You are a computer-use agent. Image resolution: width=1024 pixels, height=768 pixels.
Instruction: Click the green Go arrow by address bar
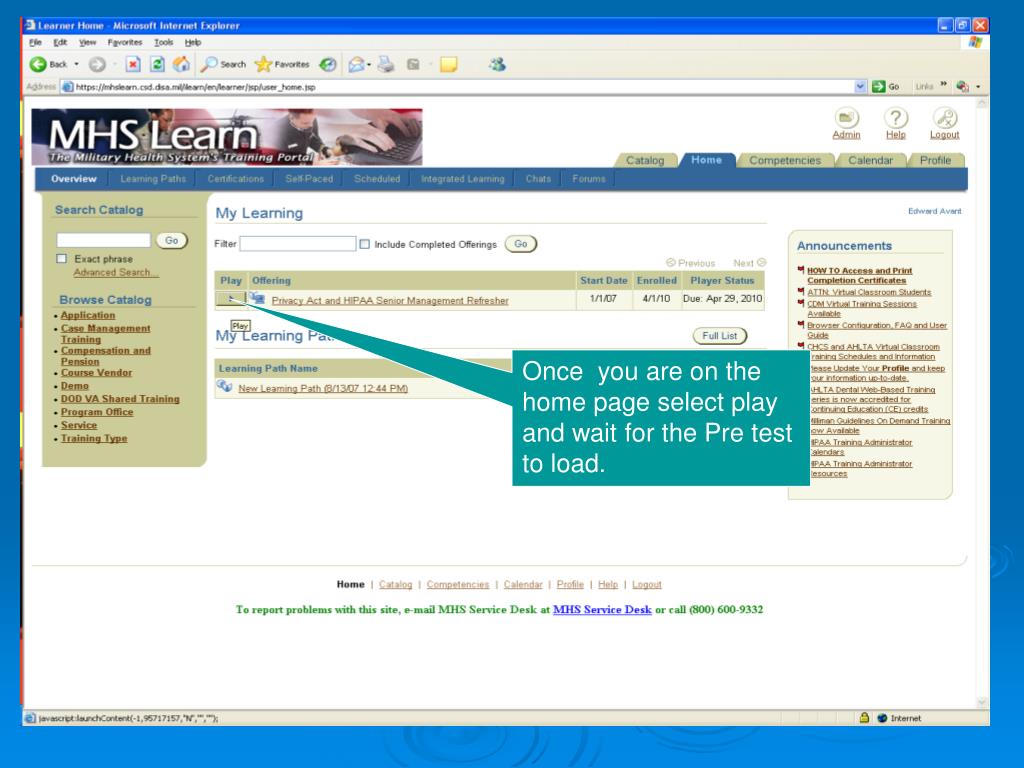coord(879,86)
